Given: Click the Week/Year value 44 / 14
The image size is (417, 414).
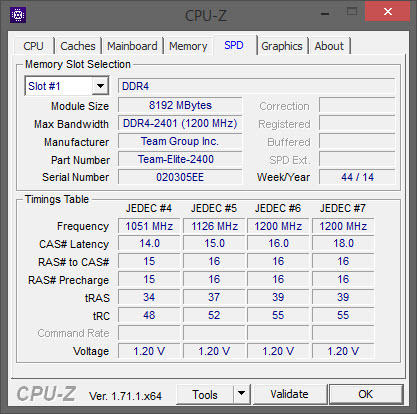Looking at the screenshot, I should tap(357, 177).
